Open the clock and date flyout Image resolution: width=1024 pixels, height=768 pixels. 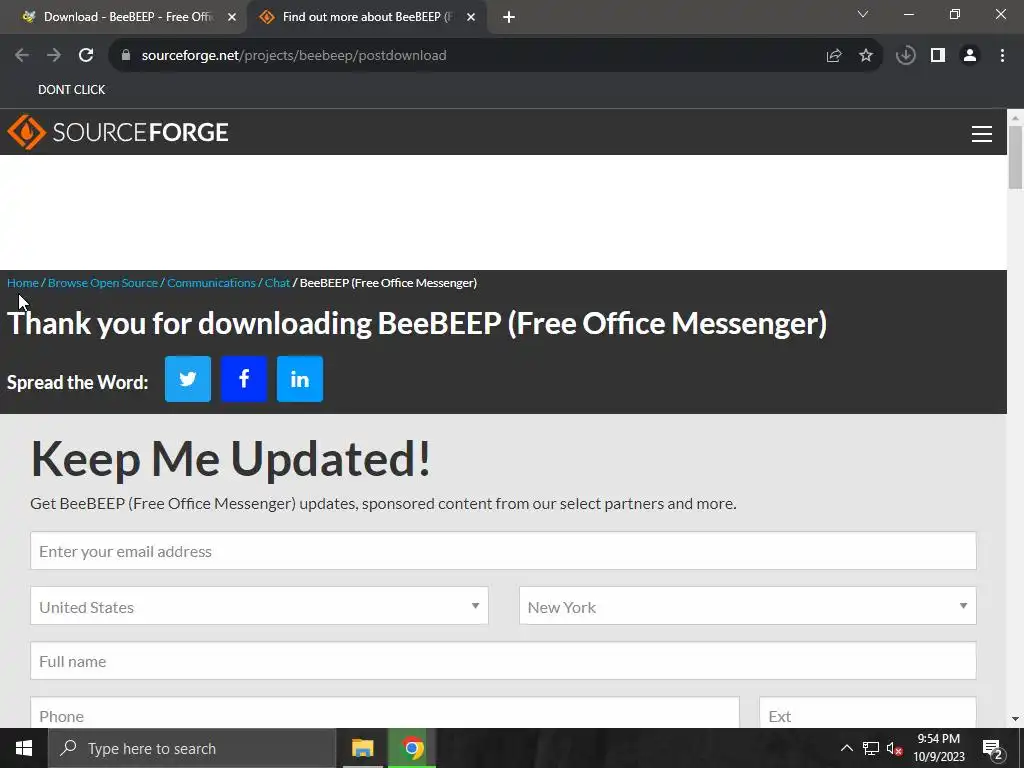[938, 748]
